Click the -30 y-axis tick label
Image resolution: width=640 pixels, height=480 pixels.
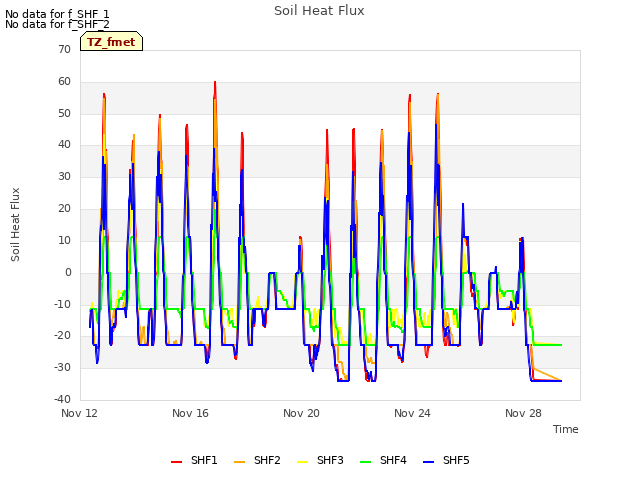pos(62,367)
